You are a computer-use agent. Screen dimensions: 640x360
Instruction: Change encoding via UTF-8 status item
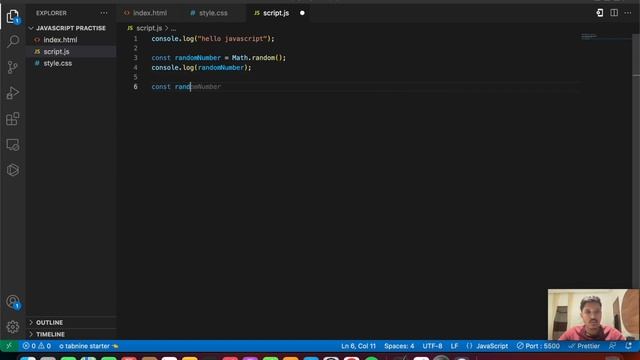[432, 346]
